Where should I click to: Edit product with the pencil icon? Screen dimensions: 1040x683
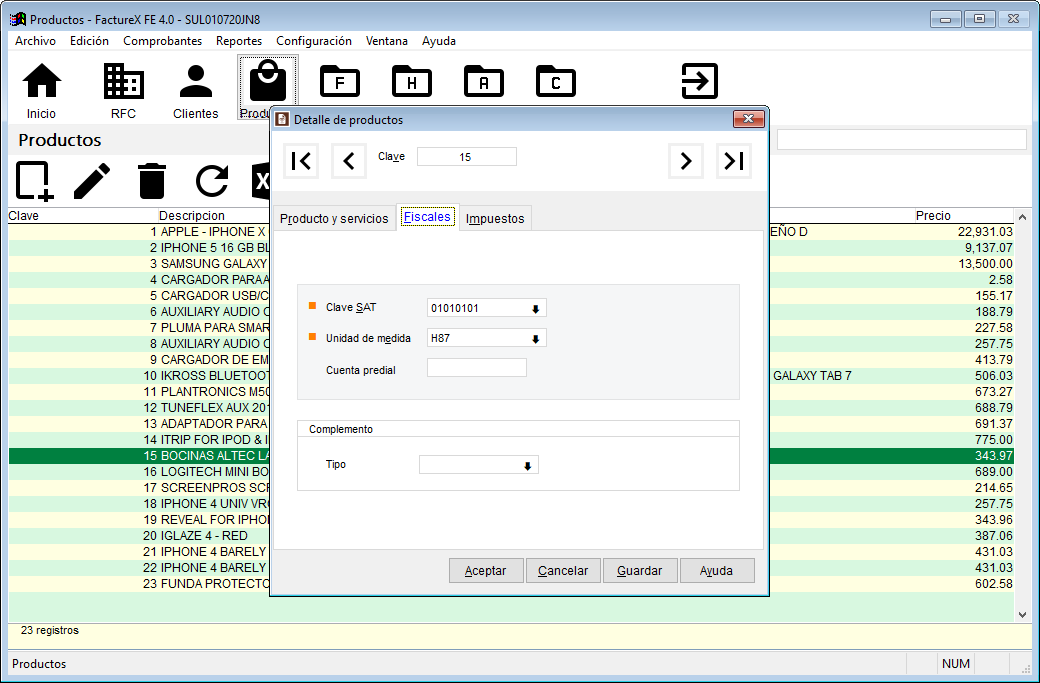coord(92,180)
